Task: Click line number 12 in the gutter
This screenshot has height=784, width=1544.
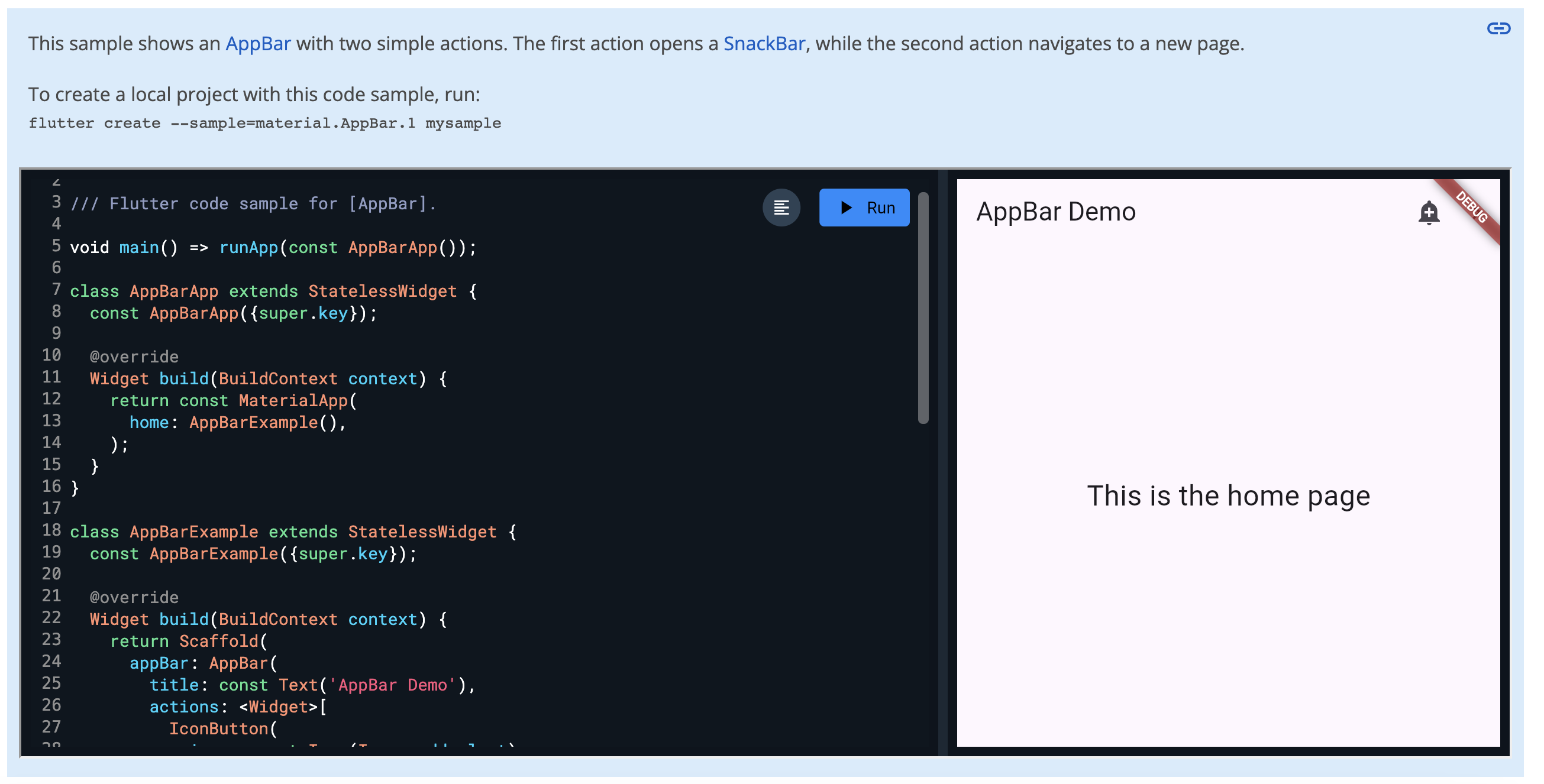Action: pyautogui.click(x=51, y=399)
